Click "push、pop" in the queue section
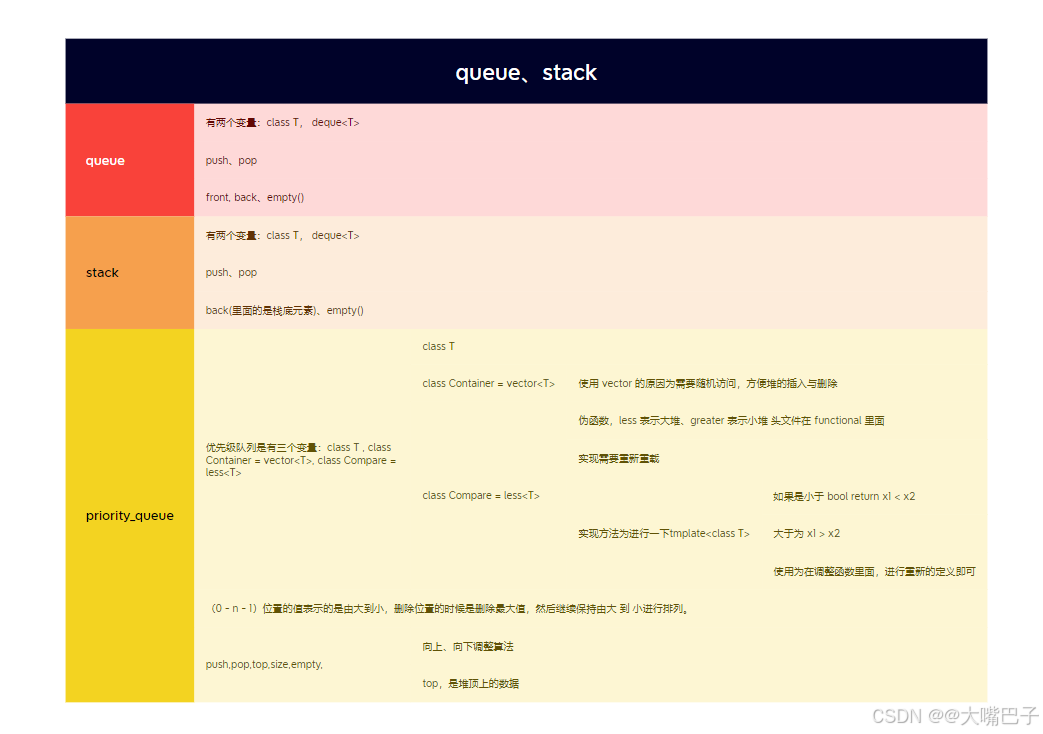This screenshot has width=1043, height=734. coord(231,160)
